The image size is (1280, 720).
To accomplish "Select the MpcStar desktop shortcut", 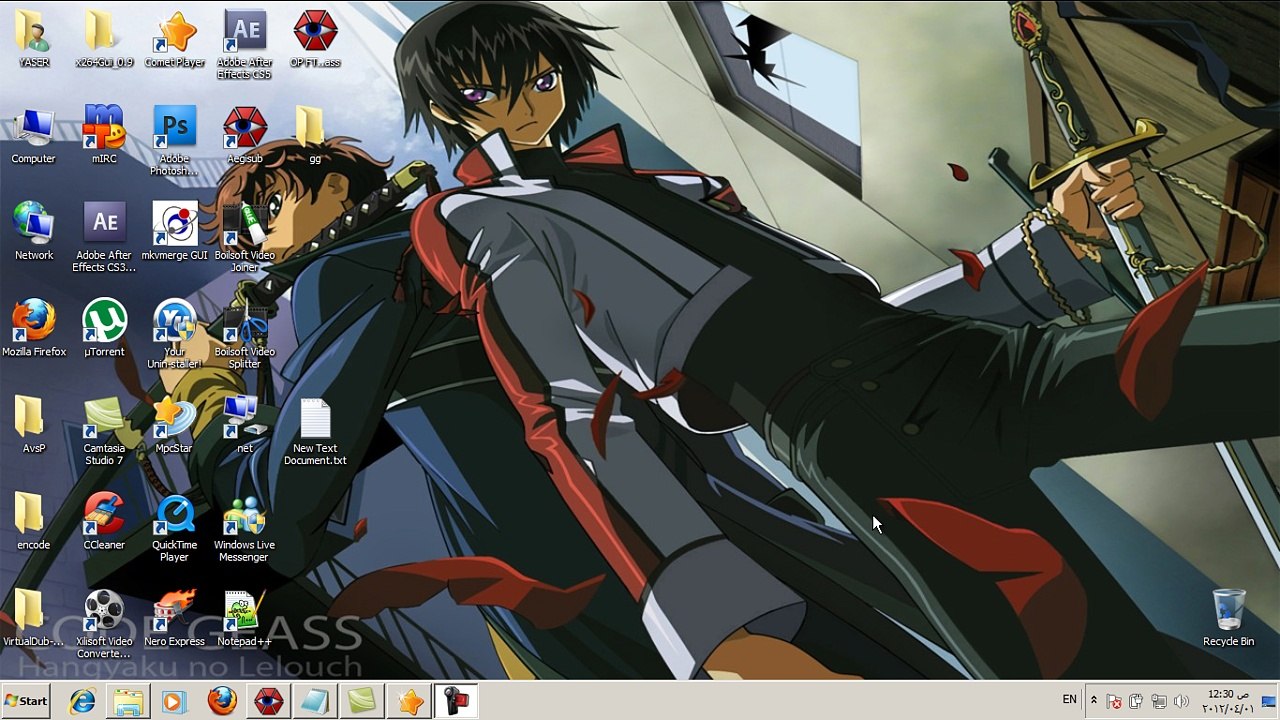I will (x=174, y=424).
